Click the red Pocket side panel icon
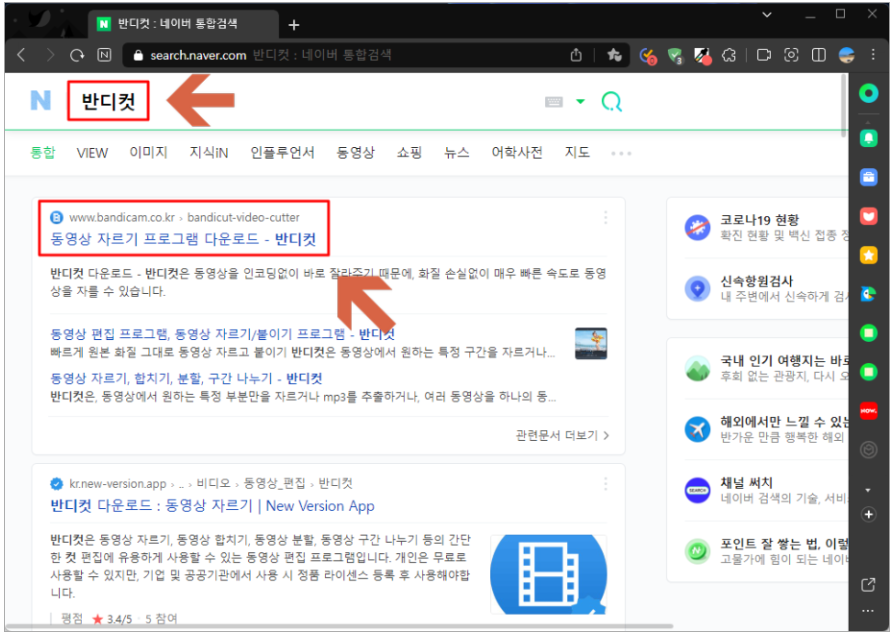The width and height of the screenshot is (892, 634). [869, 216]
